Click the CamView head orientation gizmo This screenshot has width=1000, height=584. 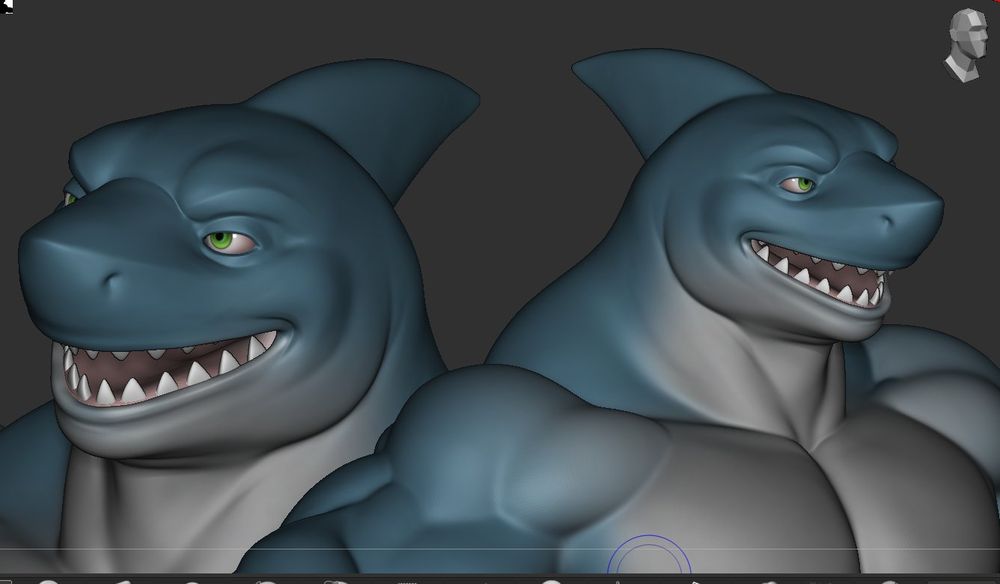tap(966, 45)
